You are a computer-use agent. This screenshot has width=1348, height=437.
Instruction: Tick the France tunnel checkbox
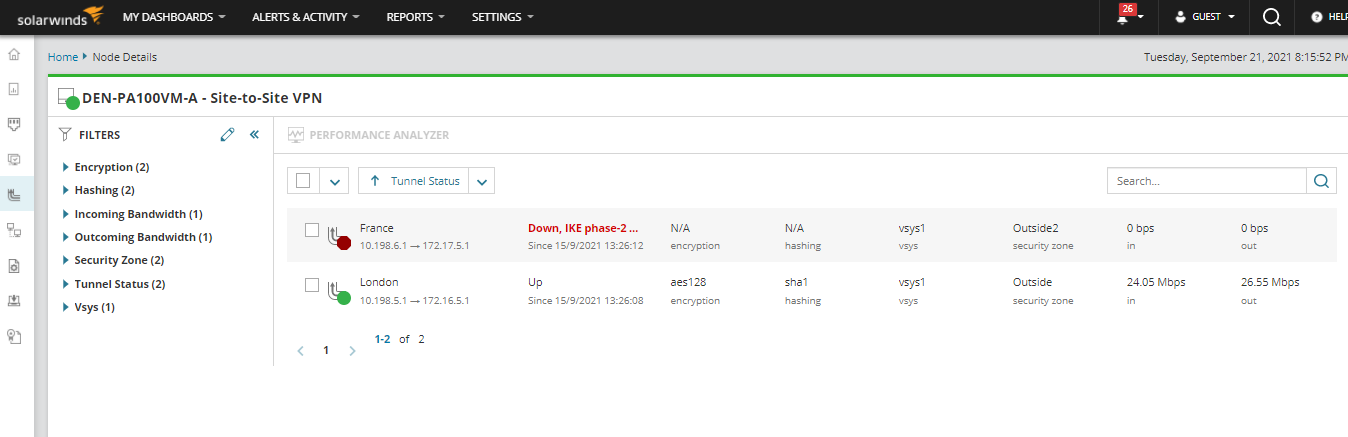312,230
